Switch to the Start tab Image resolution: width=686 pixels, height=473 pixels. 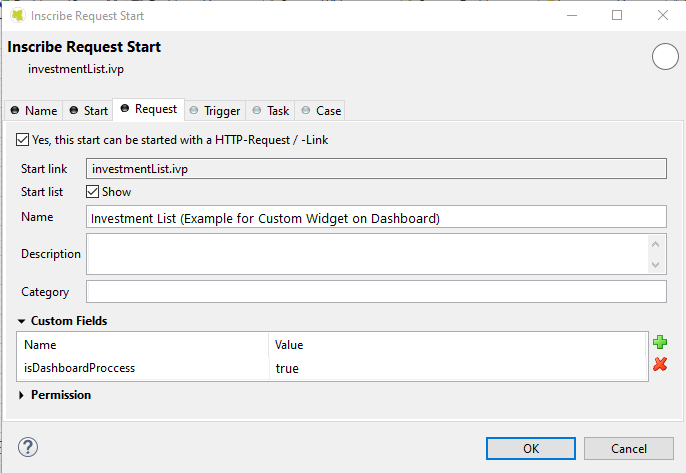[x=89, y=110]
